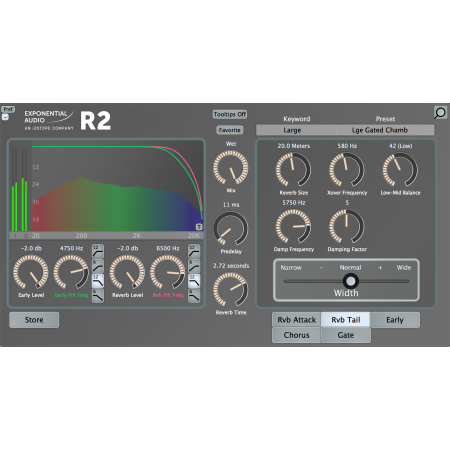Switch to the Rvb Attack tab
The height and width of the screenshot is (450, 450).
[297, 320]
